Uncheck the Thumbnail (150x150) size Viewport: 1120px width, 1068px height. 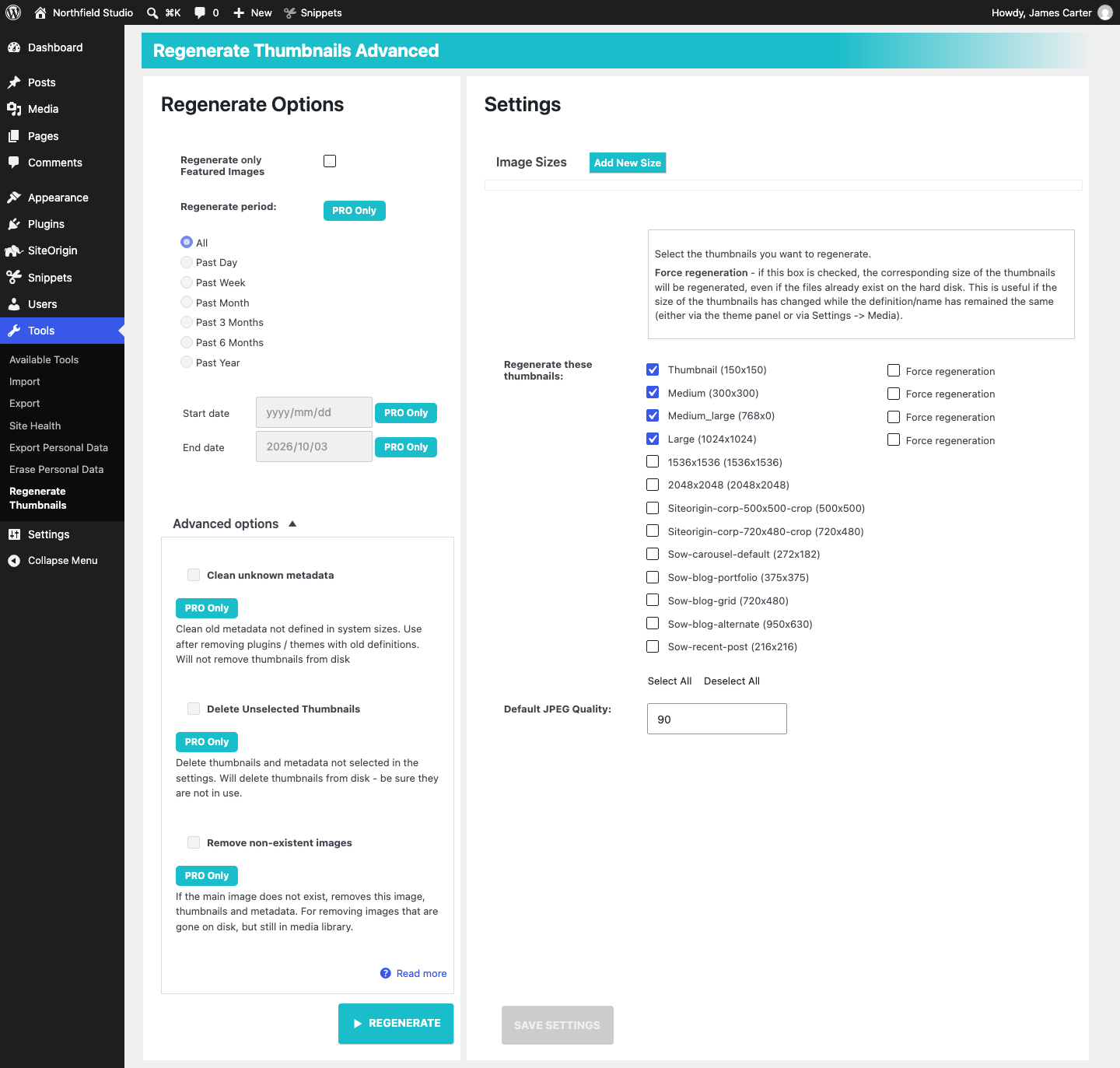[653, 369]
